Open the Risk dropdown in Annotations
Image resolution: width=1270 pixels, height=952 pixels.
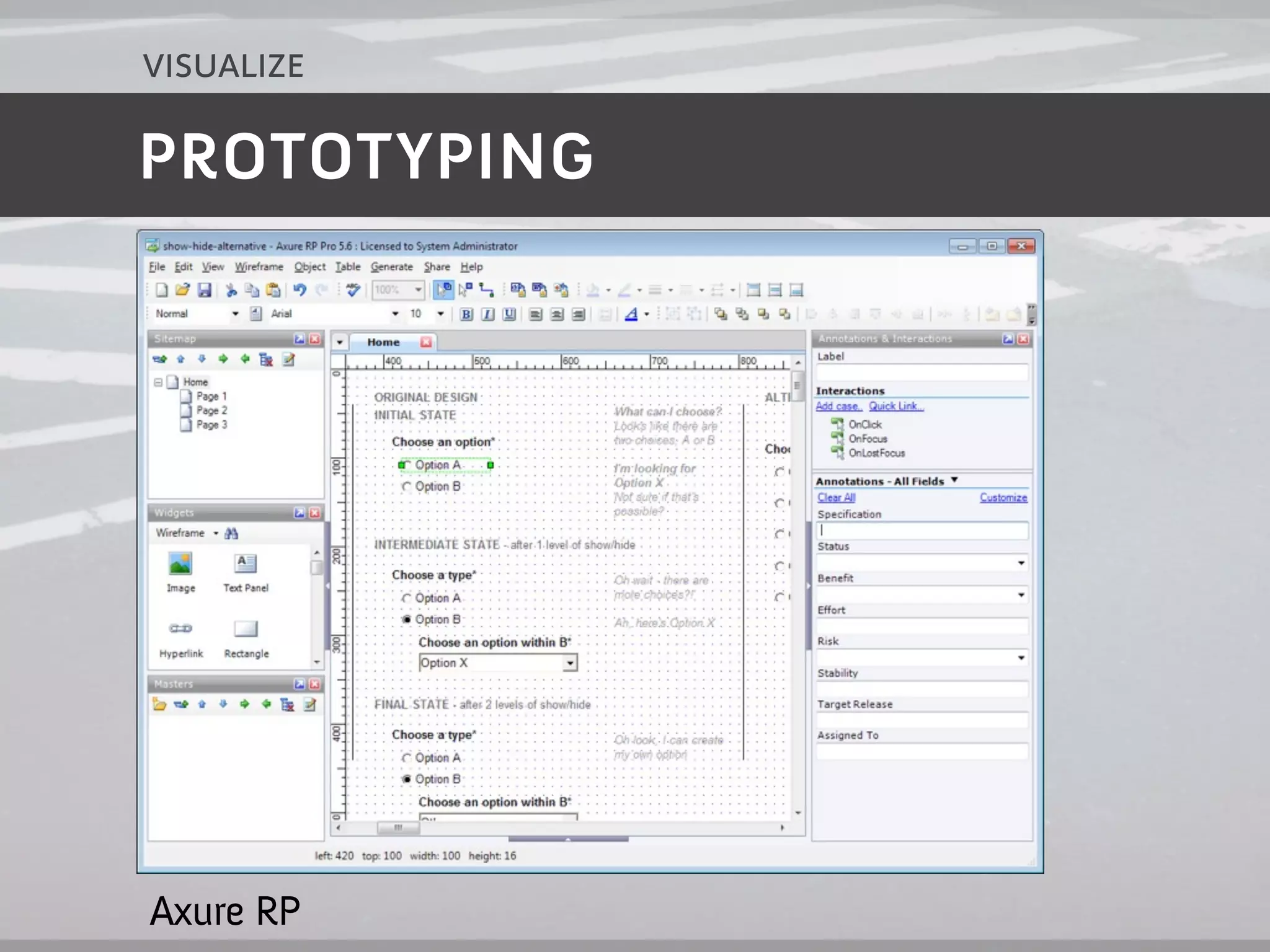coord(1021,658)
